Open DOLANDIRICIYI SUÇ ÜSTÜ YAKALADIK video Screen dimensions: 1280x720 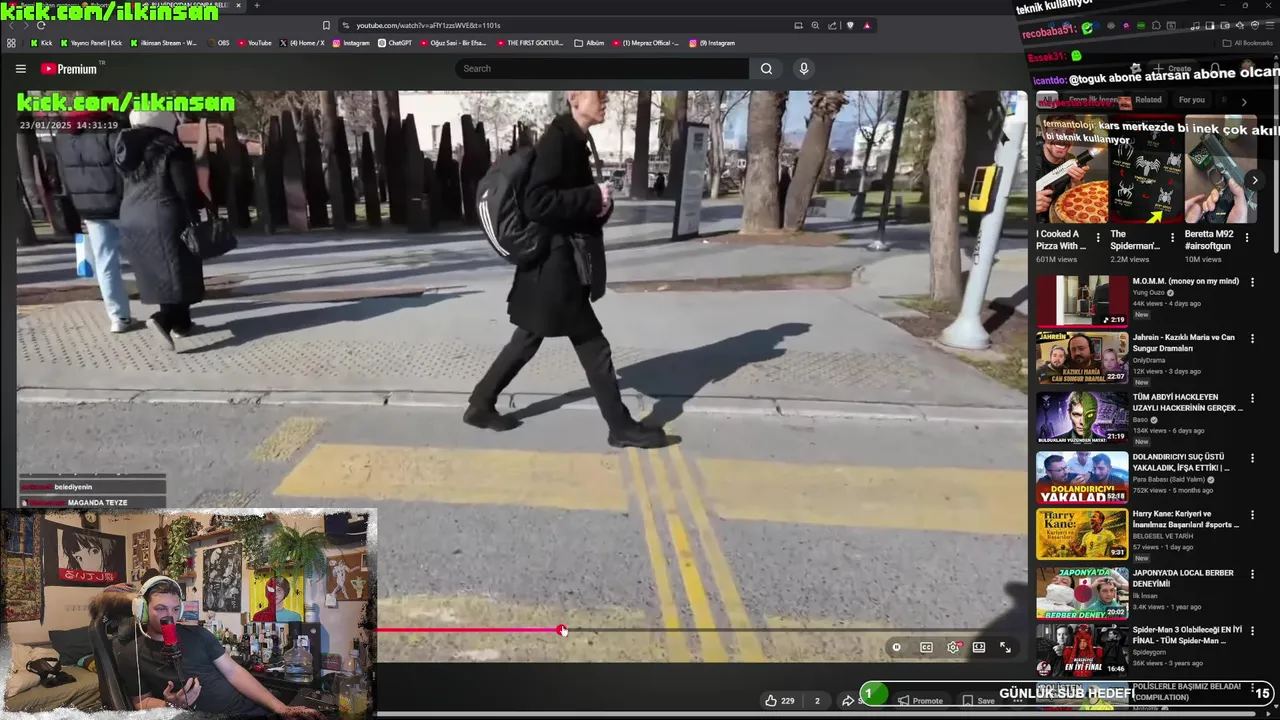point(1181,462)
